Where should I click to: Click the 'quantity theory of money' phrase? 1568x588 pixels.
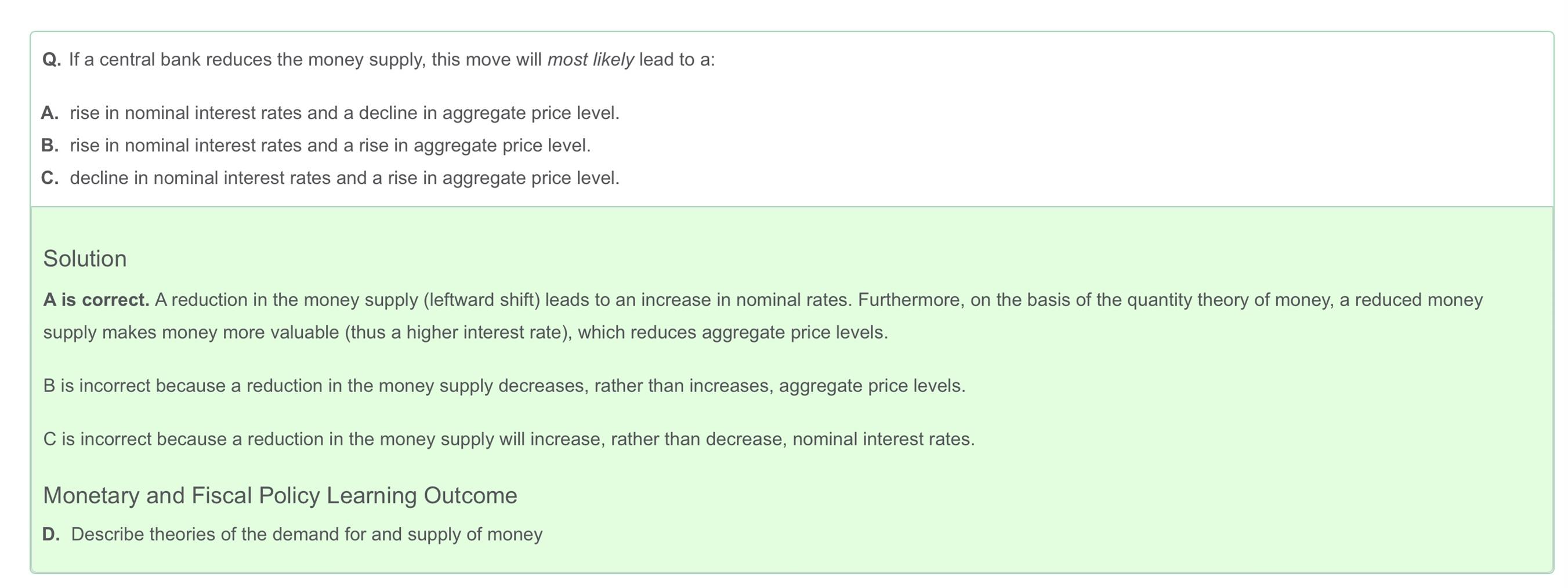(x=1227, y=300)
